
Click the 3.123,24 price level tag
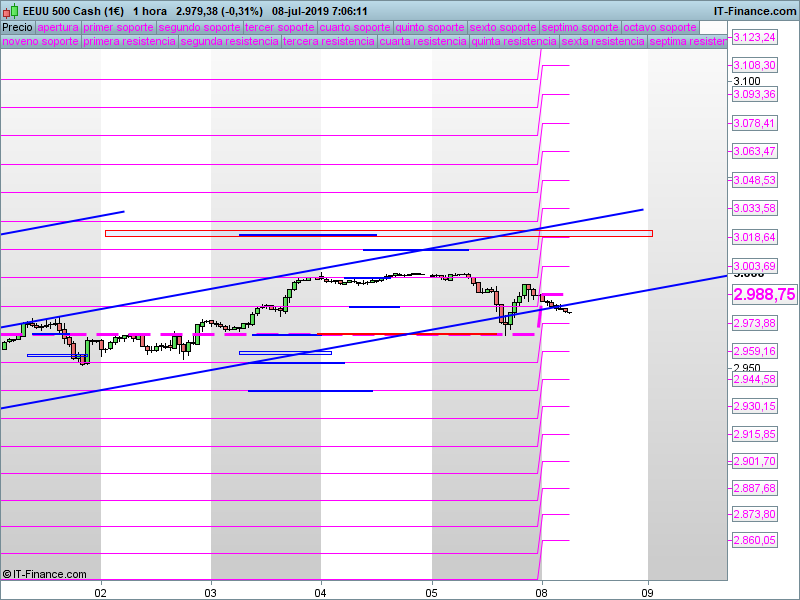[x=755, y=37]
